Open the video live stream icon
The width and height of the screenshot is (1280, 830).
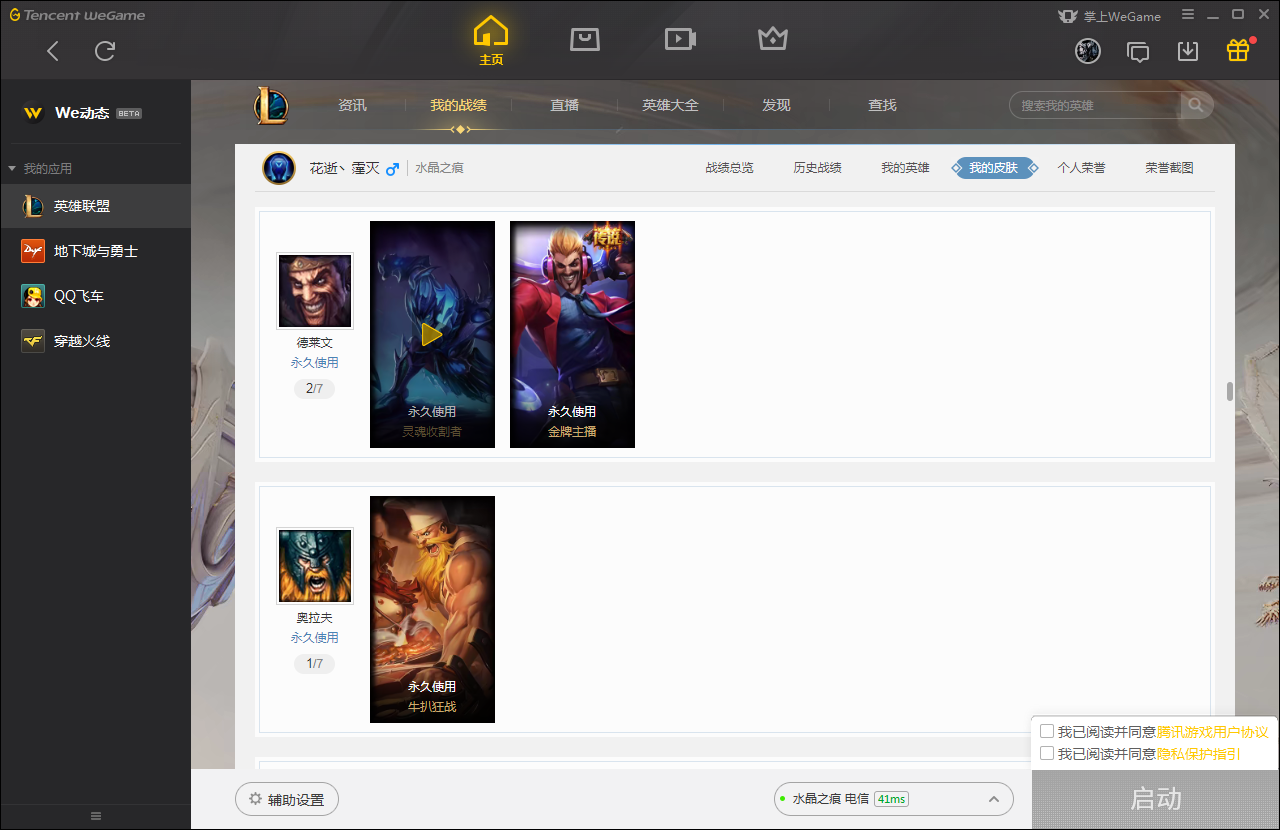coord(680,39)
